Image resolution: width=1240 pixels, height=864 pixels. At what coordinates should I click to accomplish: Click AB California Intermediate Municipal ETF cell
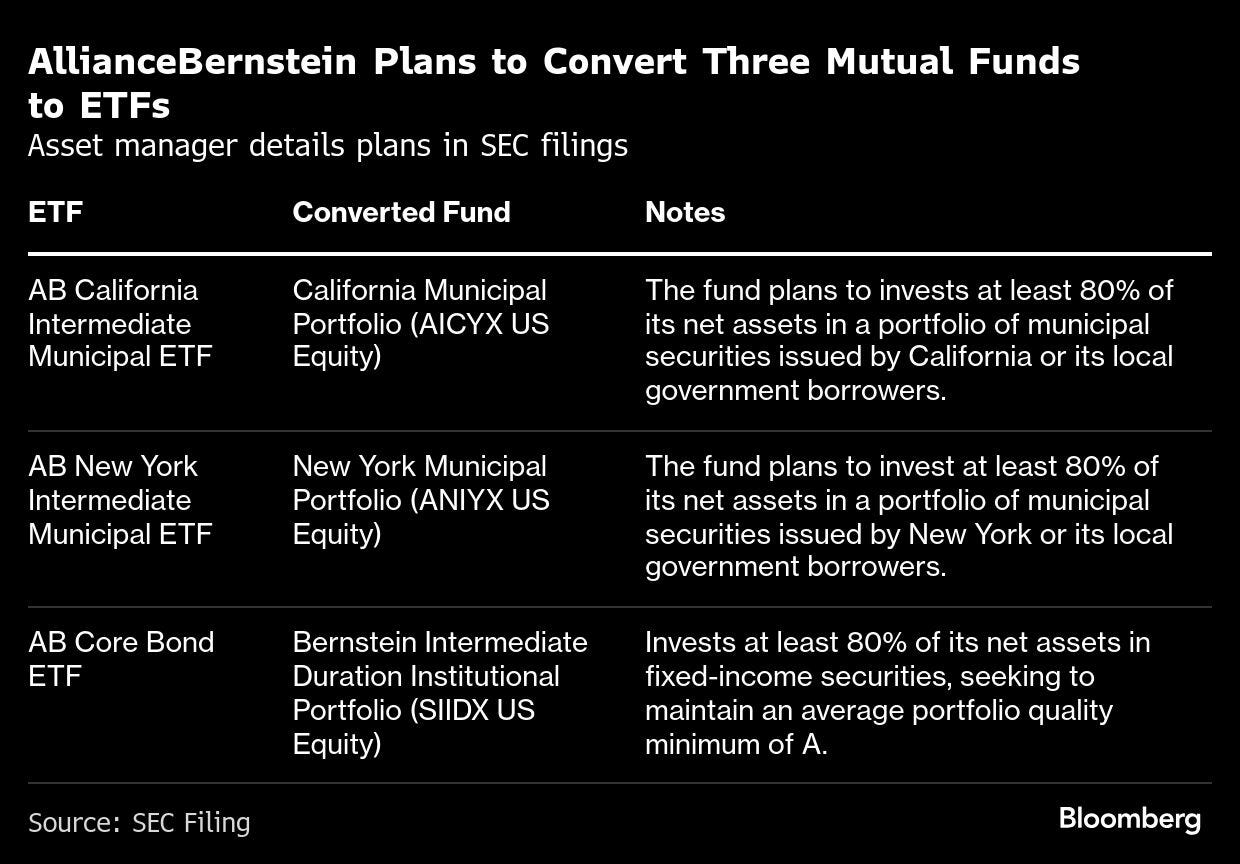click(120, 324)
